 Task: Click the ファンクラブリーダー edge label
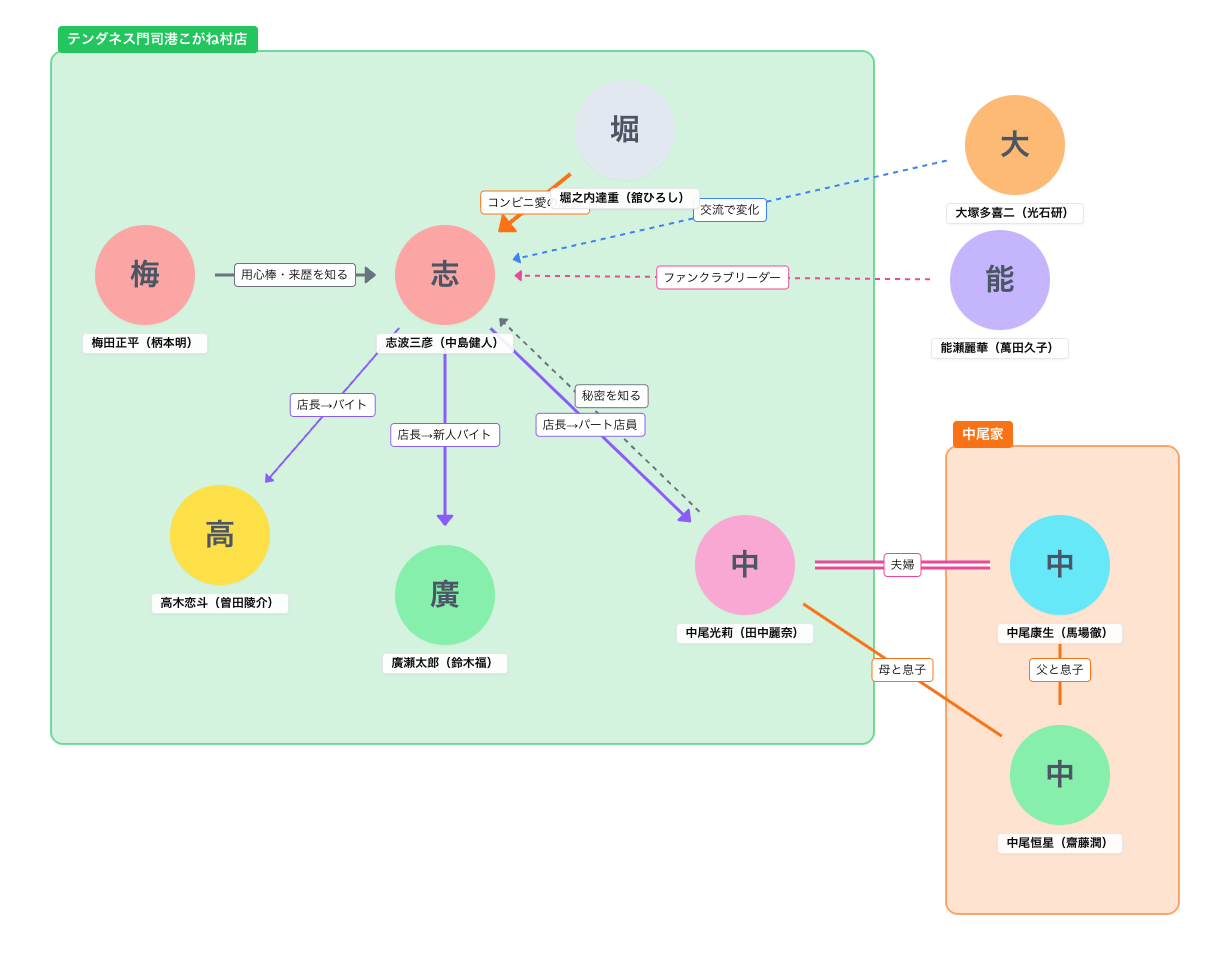(x=722, y=278)
